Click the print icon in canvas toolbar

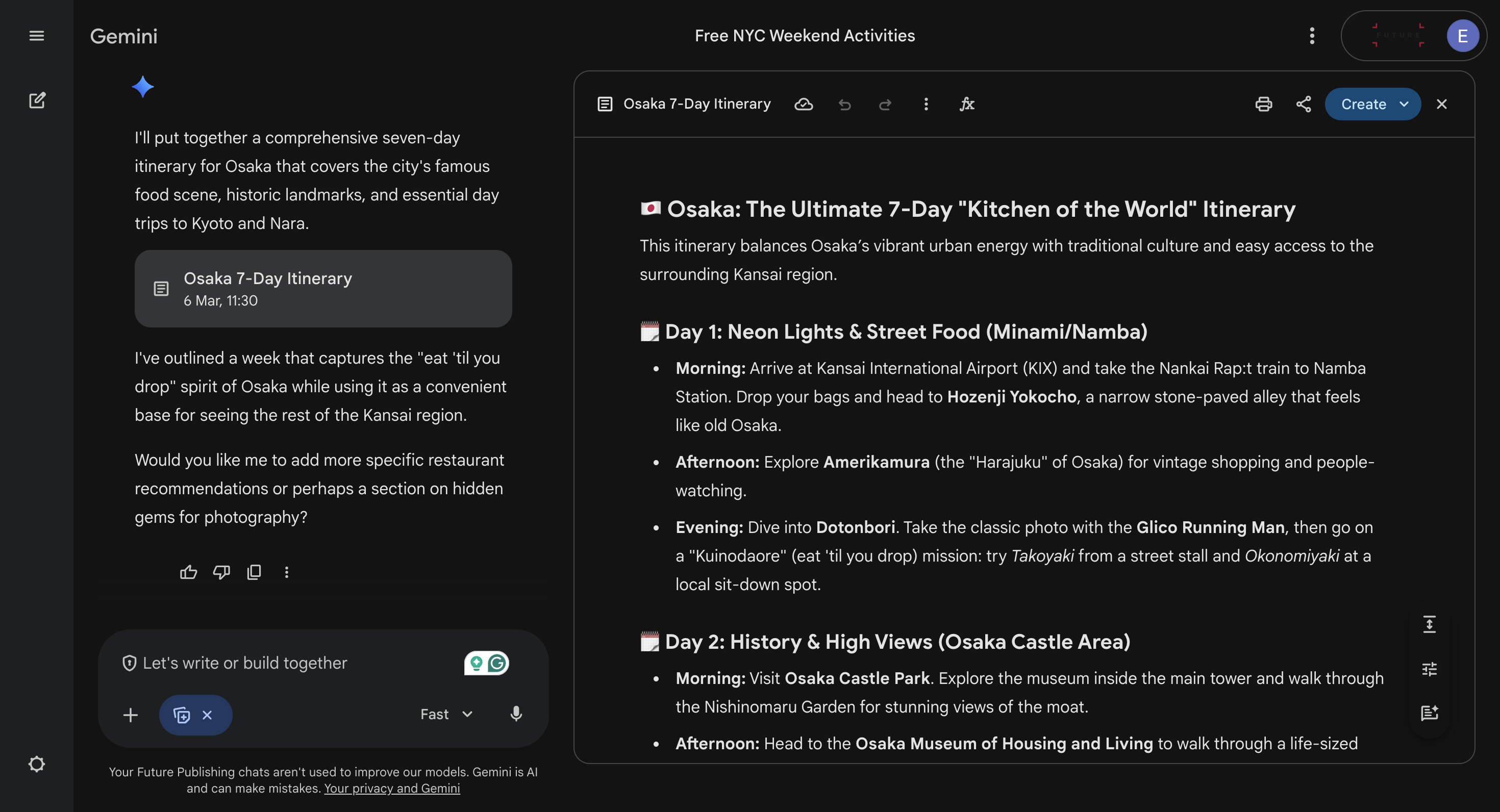click(1263, 104)
